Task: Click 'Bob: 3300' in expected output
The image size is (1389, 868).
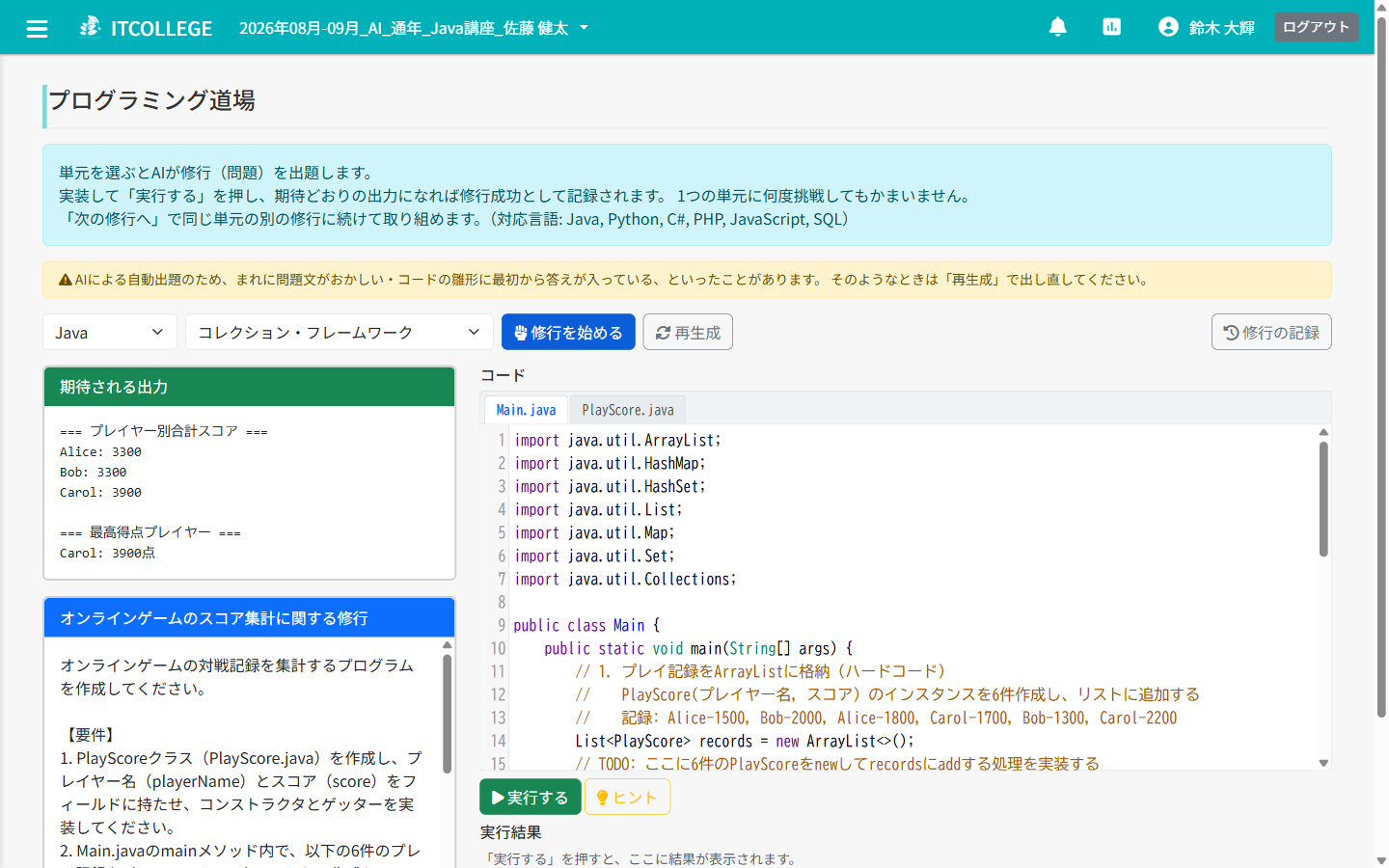Action: point(93,472)
